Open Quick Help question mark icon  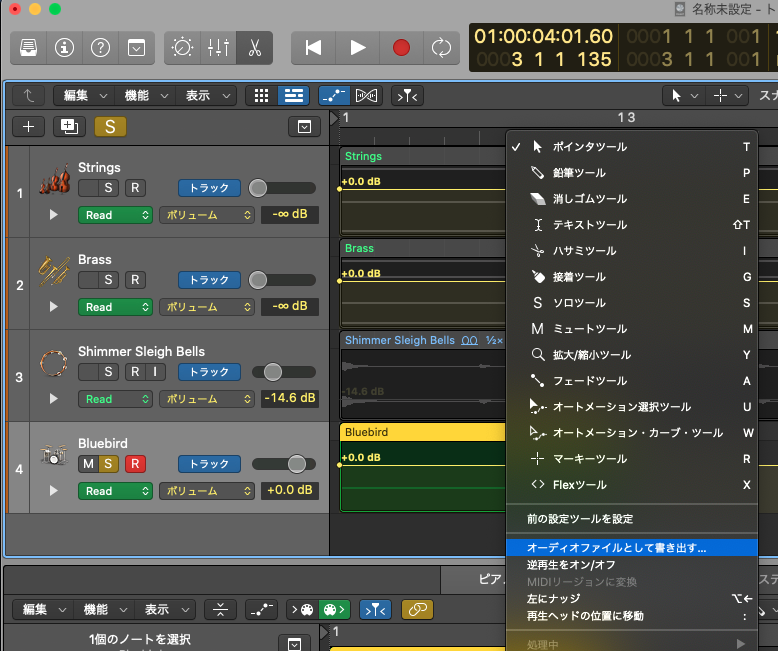point(100,48)
